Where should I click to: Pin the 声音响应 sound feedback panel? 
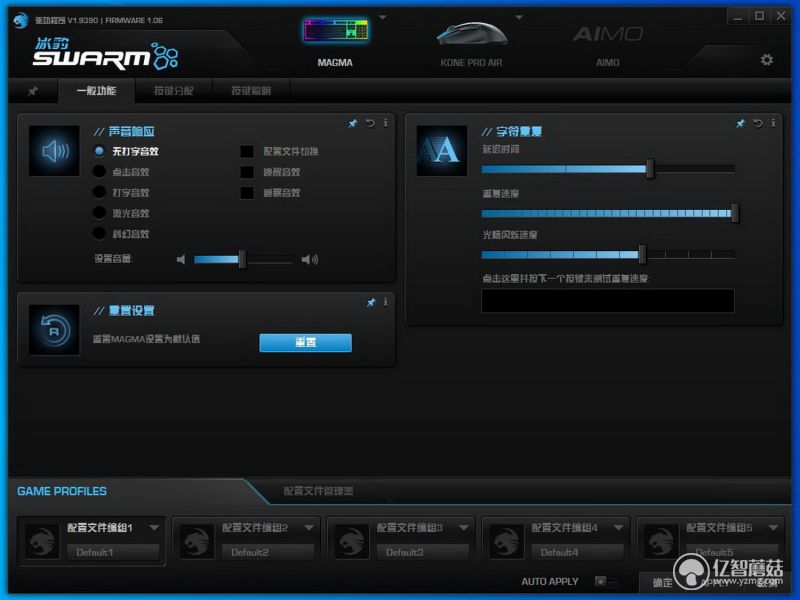point(353,123)
